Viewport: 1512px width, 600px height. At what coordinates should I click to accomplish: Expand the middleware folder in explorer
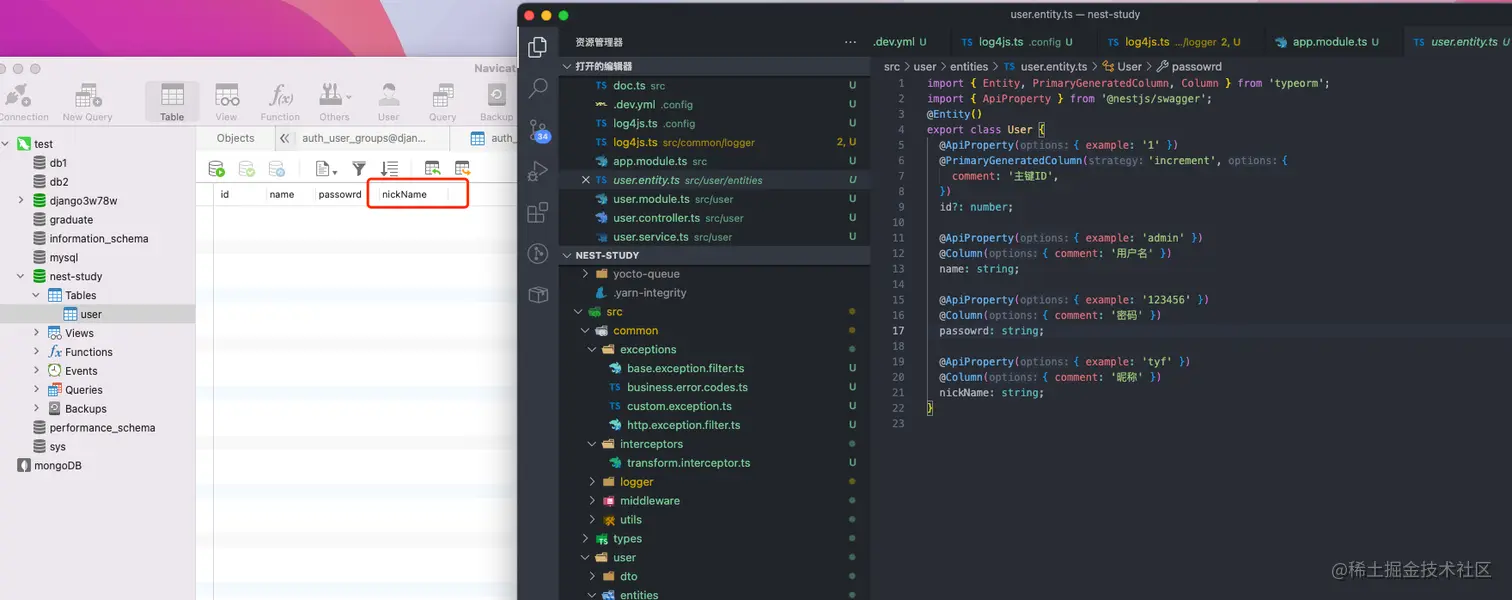592,501
